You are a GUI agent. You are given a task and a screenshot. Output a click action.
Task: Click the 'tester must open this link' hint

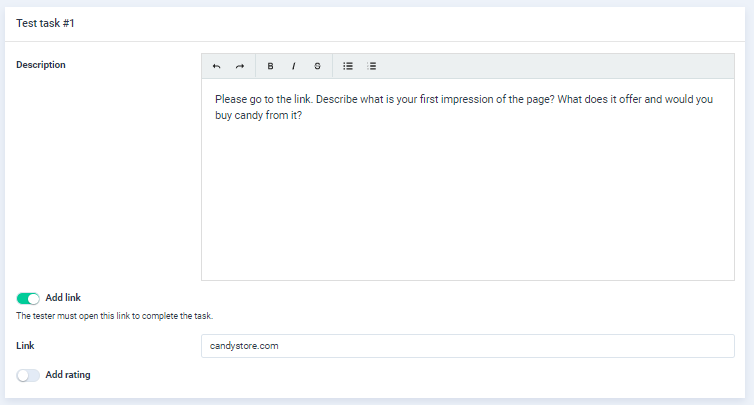(x=114, y=316)
